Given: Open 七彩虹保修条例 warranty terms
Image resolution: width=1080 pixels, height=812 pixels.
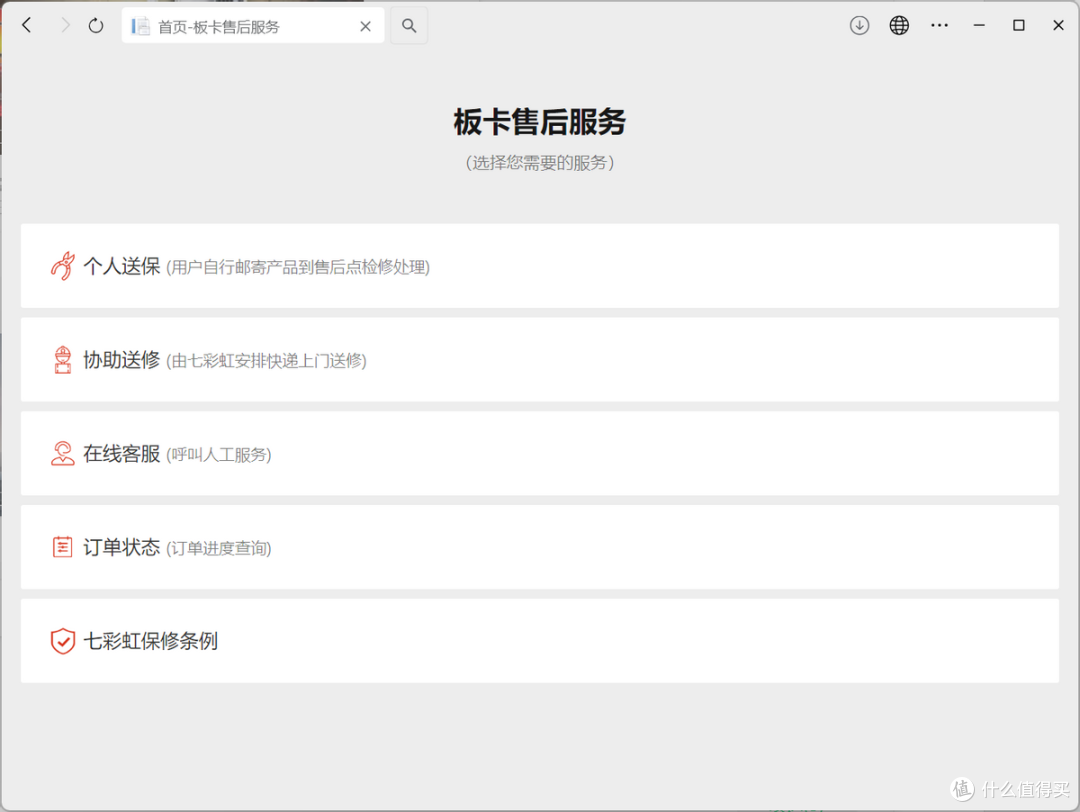Looking at the screenshot, I should coord(539,641).
